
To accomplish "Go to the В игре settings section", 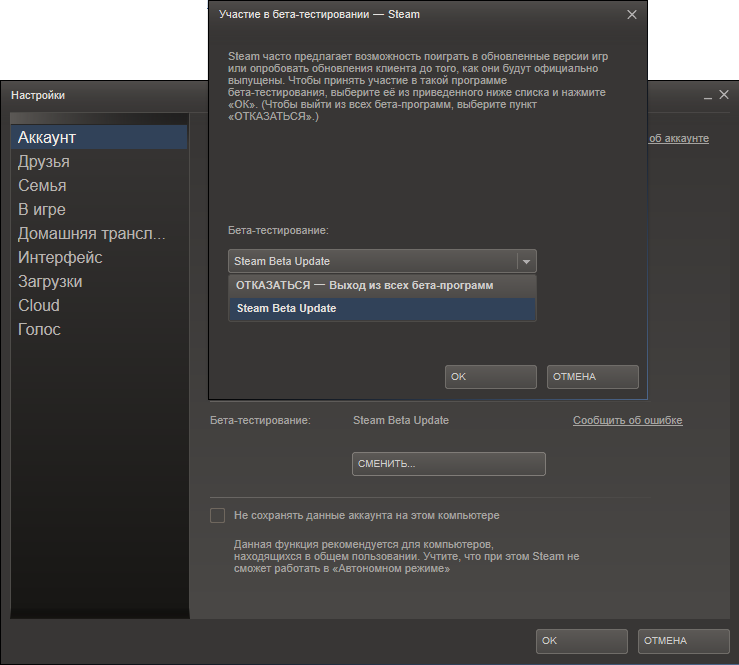I will click(99, 209).
